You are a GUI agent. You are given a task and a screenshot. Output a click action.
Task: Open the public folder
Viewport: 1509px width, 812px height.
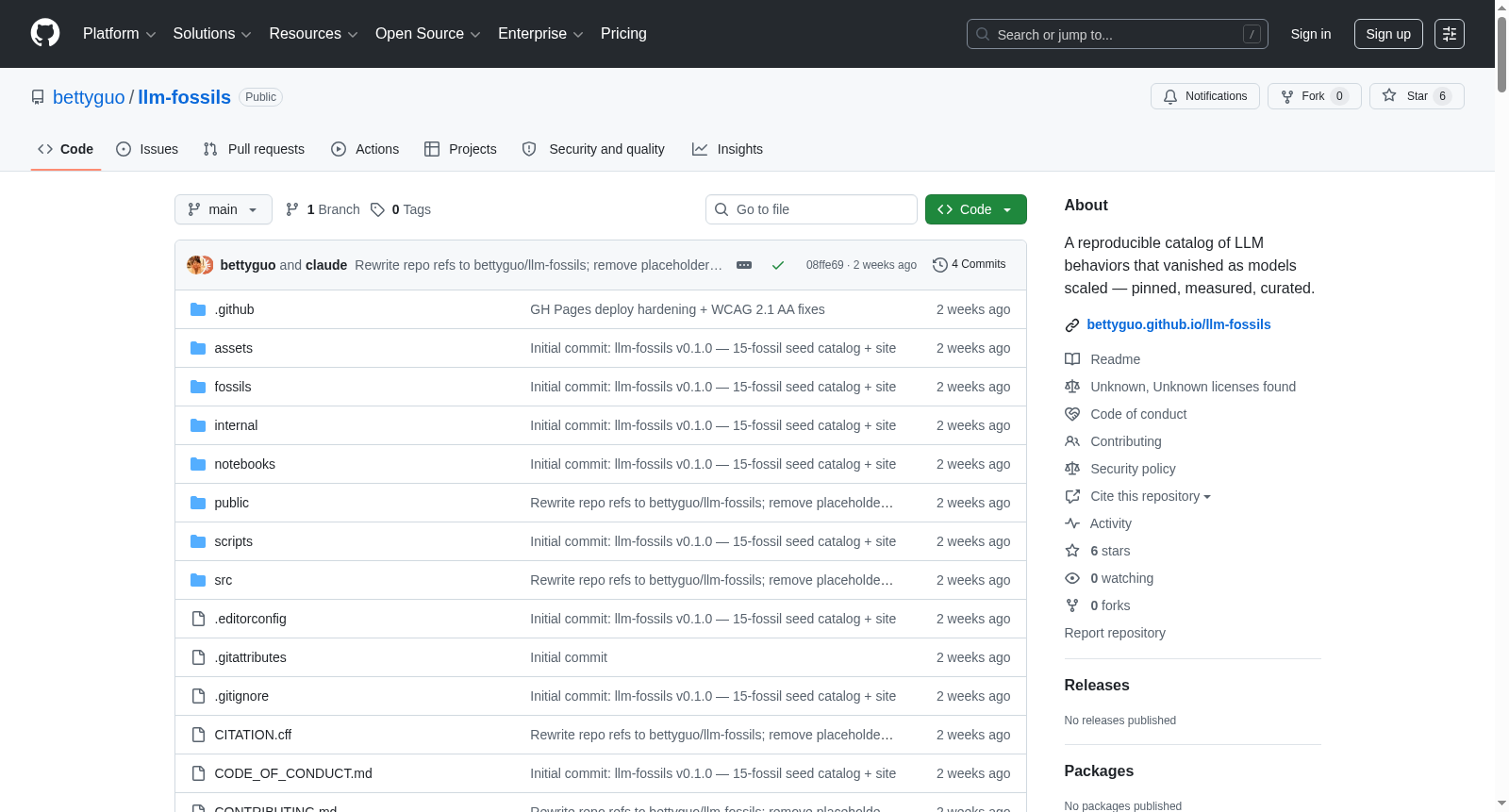[x=232, y=503]
